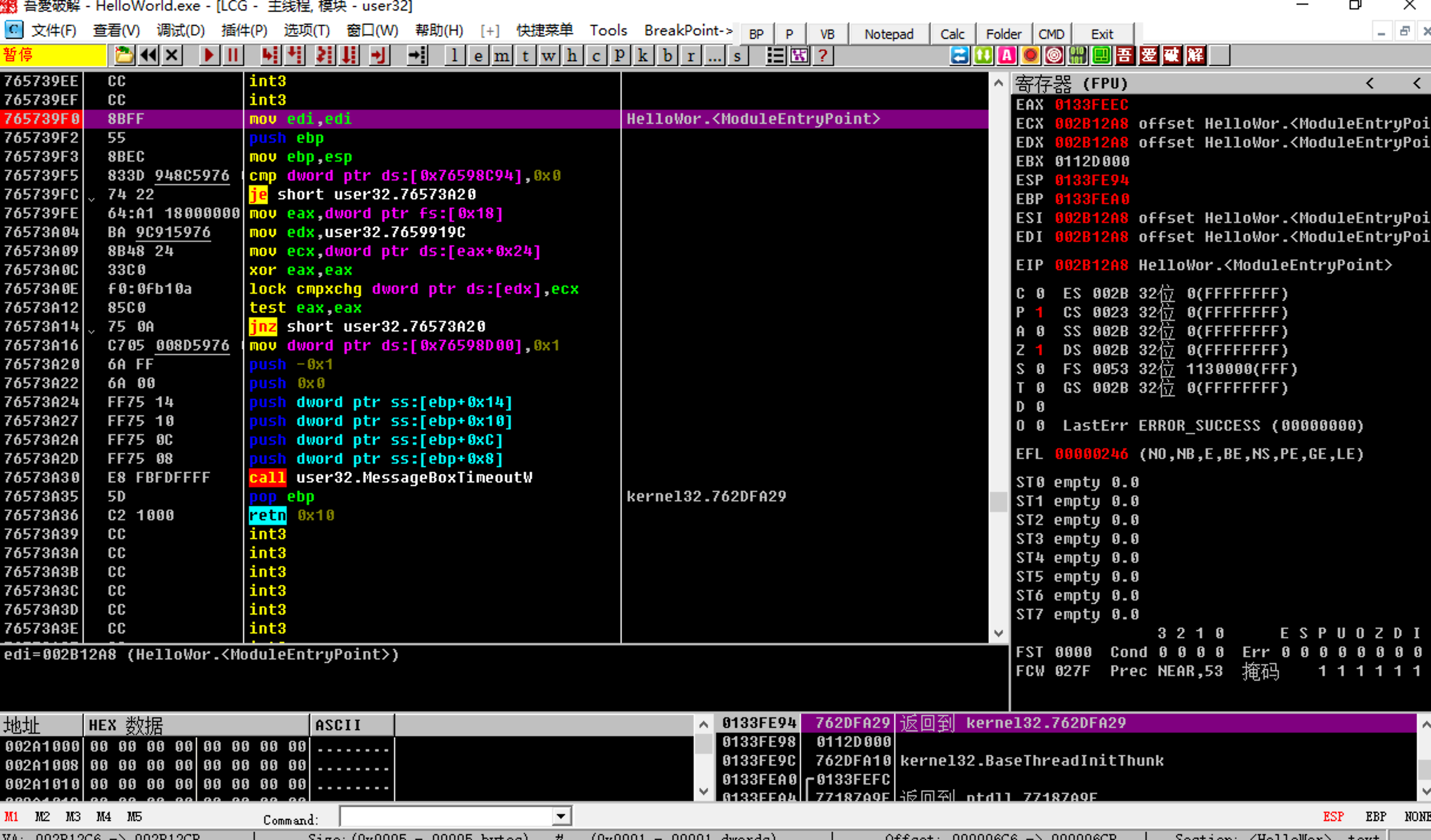The height and width of the screenshot is (840, 1431).
Task: Toggle stack addressing relative to EBP
Action: click(1376, 816)
